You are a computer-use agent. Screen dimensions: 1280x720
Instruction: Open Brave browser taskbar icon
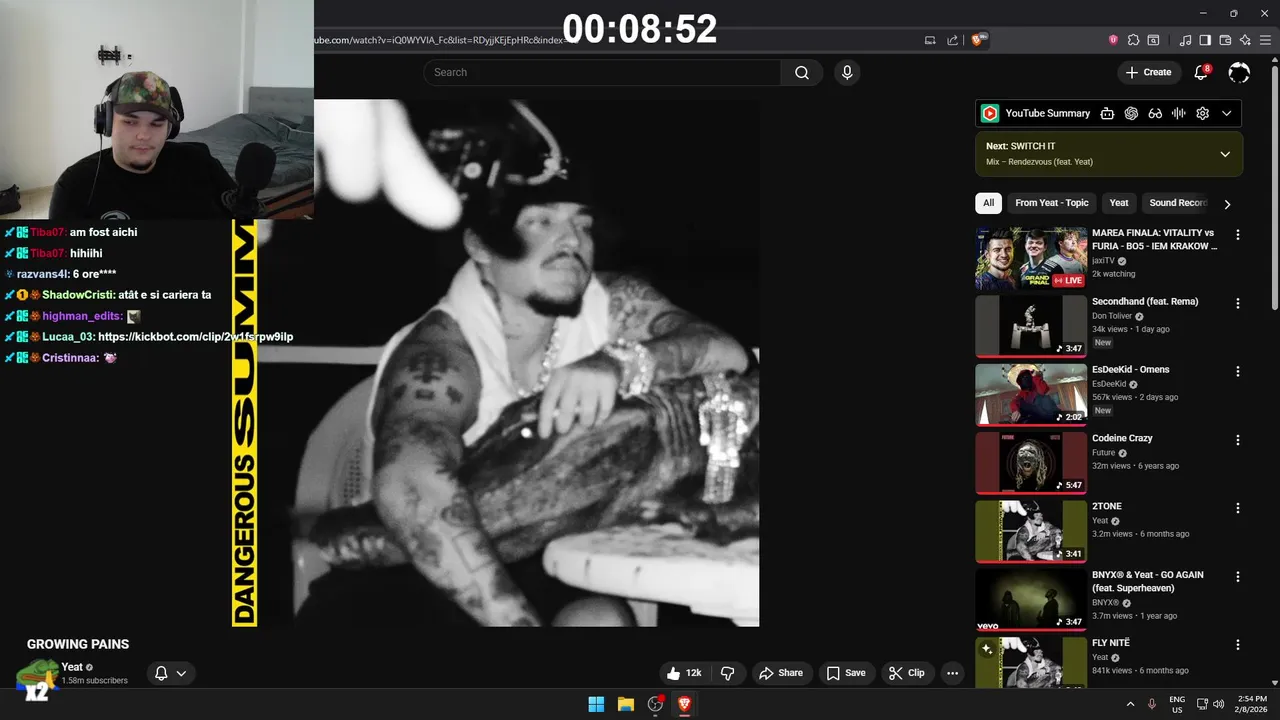tap(685, 704)
